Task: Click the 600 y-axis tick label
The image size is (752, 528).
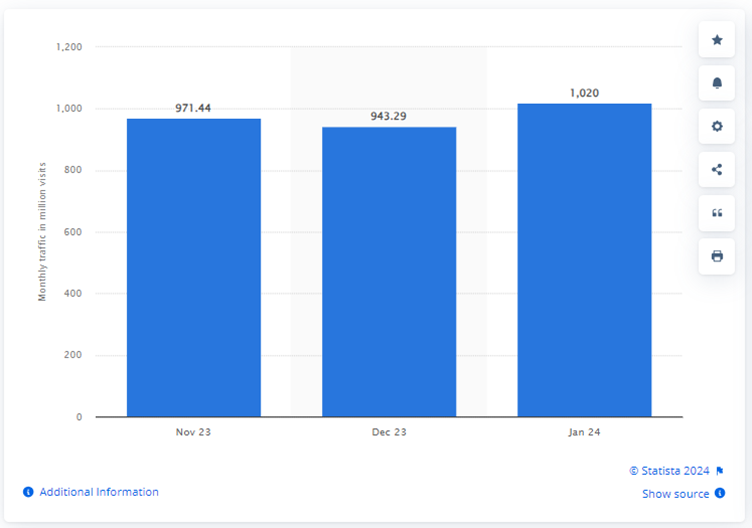Action: click(x=73, y=232)
